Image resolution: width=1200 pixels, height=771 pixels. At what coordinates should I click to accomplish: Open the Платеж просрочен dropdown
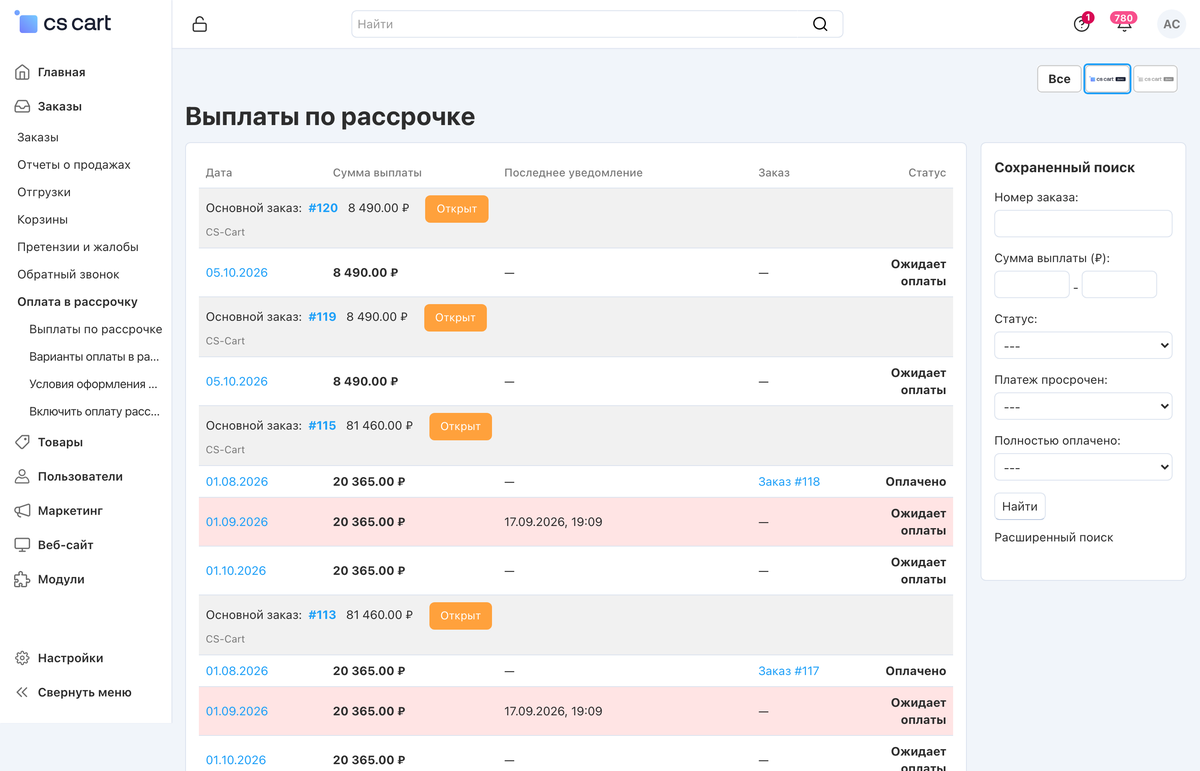tap(1083, 407)
